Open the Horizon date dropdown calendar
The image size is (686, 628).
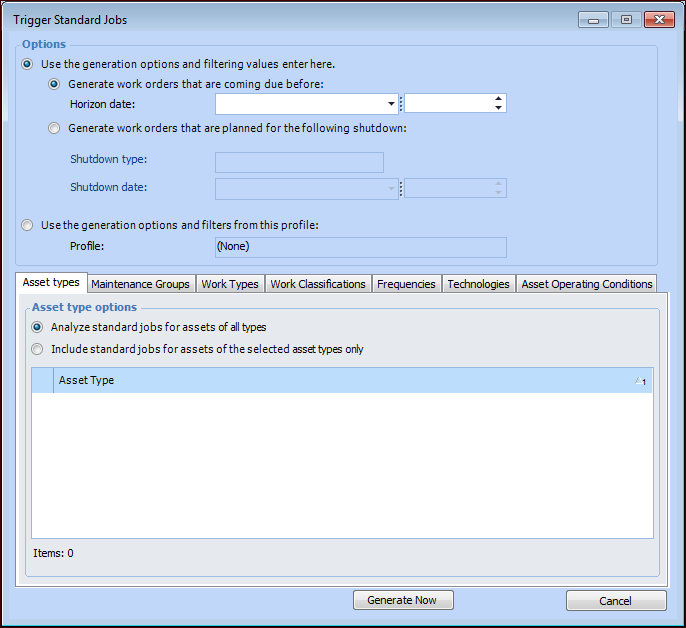click(x=392, y=104)
